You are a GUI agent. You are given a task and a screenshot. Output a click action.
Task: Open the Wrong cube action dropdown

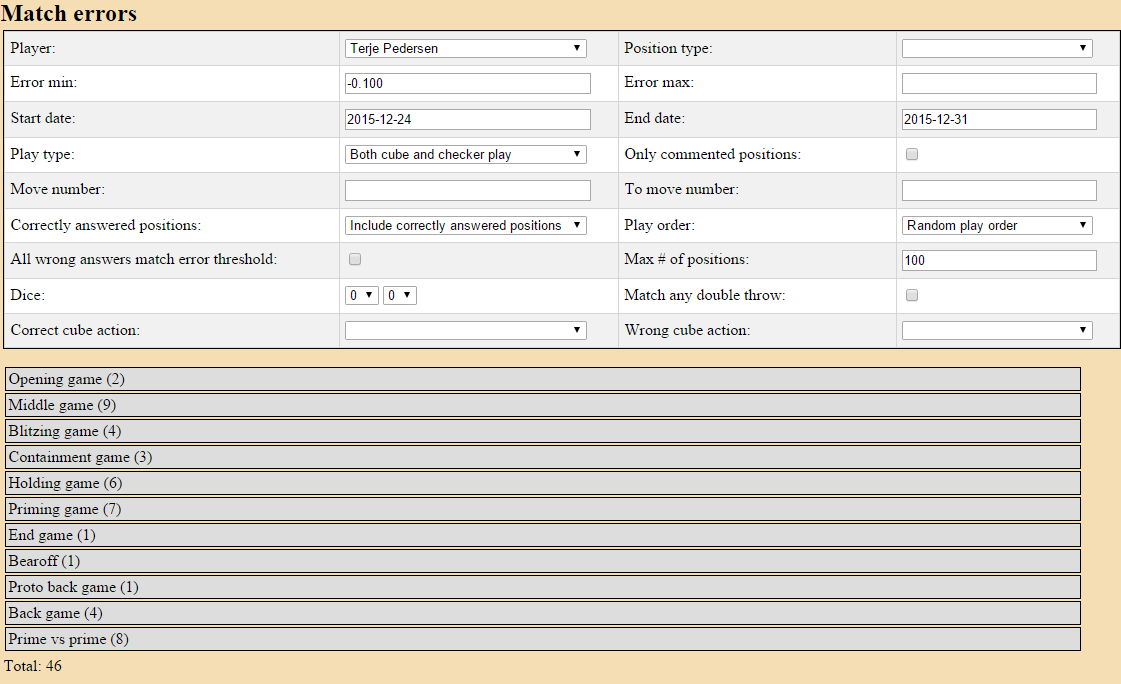(996, 330)
